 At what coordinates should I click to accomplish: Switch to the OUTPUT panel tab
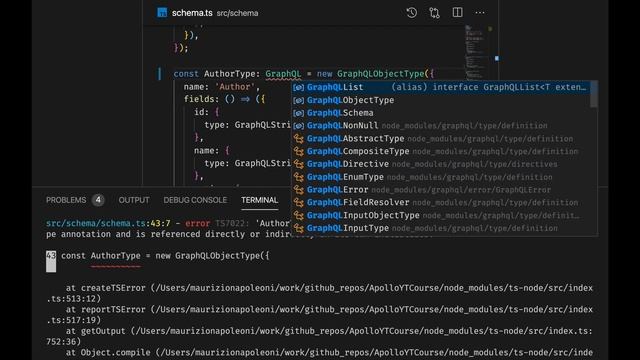click(x=134, y=200)
